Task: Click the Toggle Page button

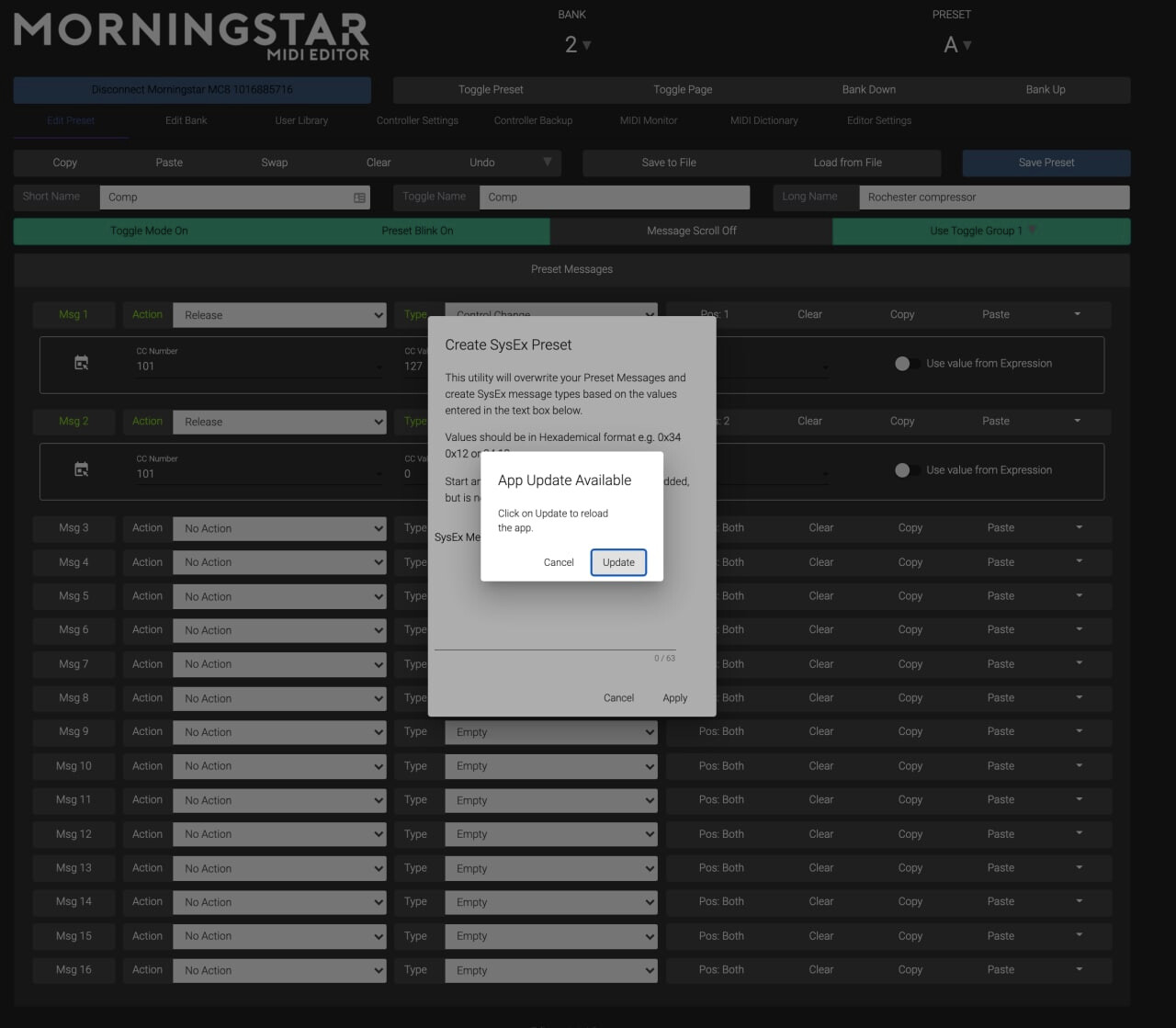Action: 683,89
